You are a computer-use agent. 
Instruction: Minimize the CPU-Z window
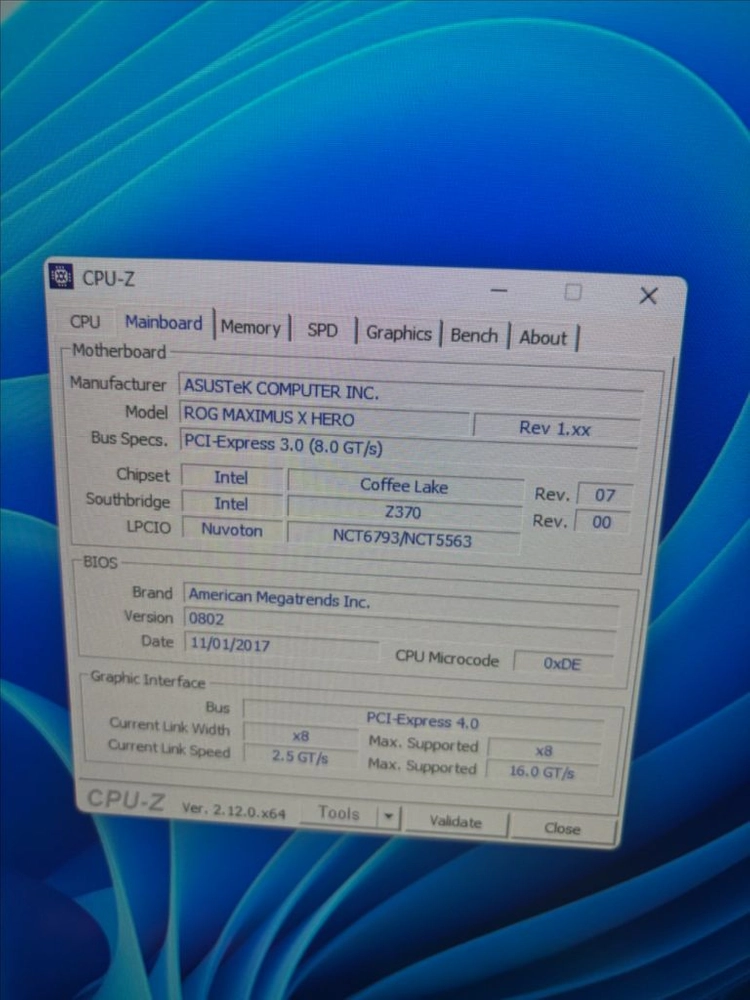(x=499, y=290)
